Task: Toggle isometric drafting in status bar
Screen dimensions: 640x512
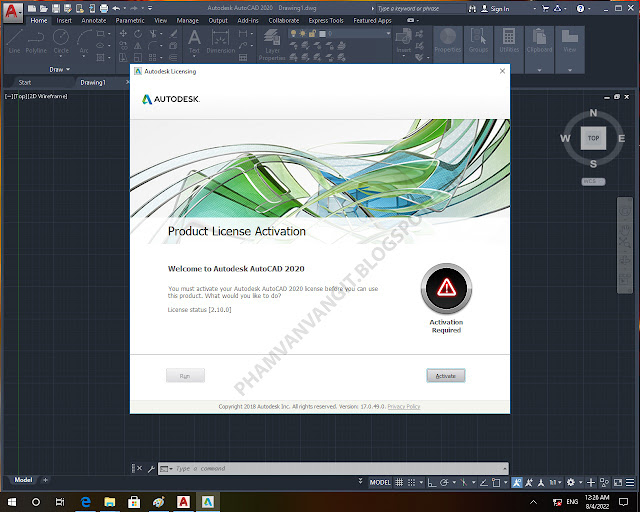Action: 464,483
